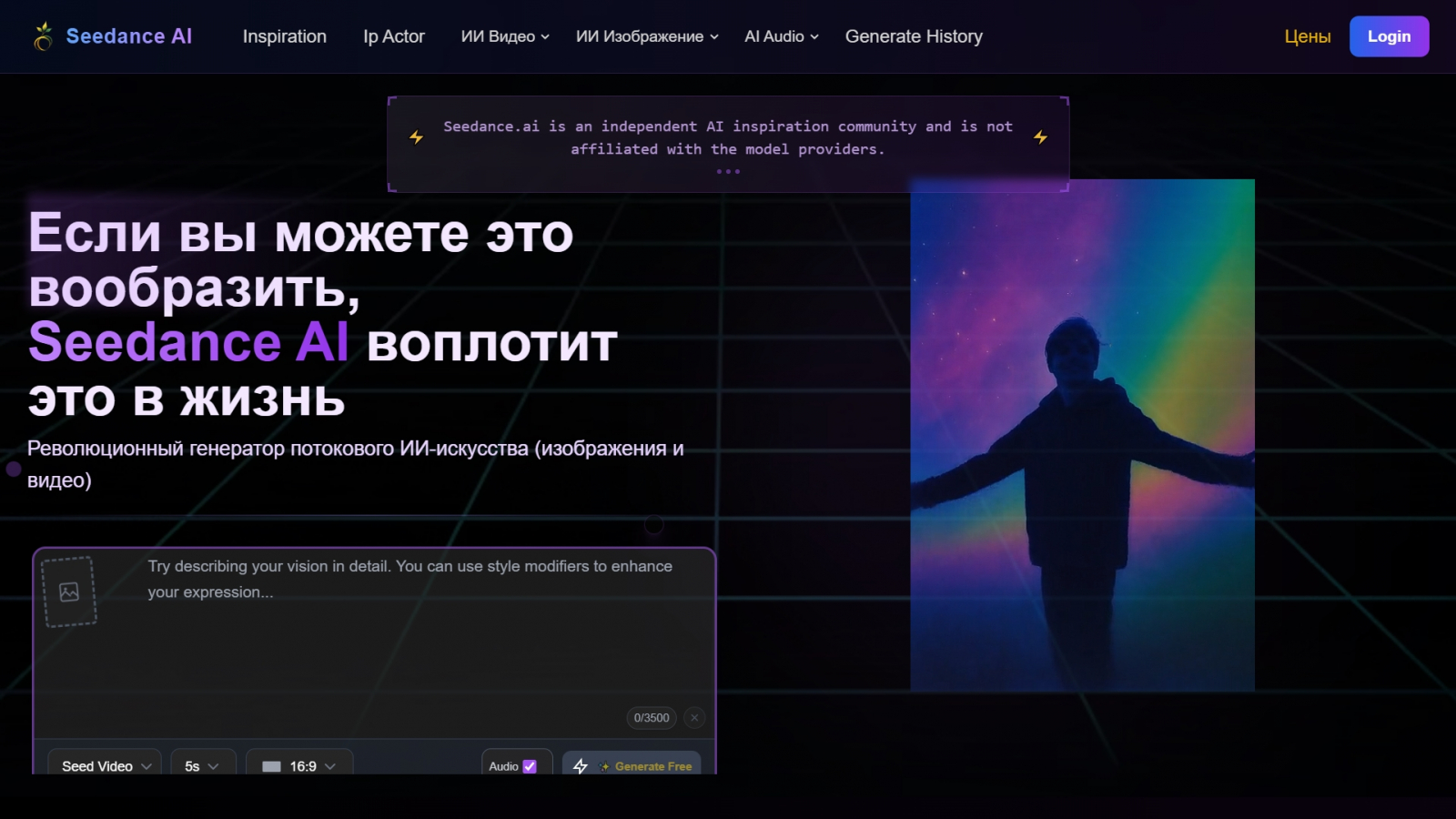This screenshot has width=1456, height=819.
Task: Click the left lightning bolt in notice banner
Action: pyautogui.click(x=417, y=137)
